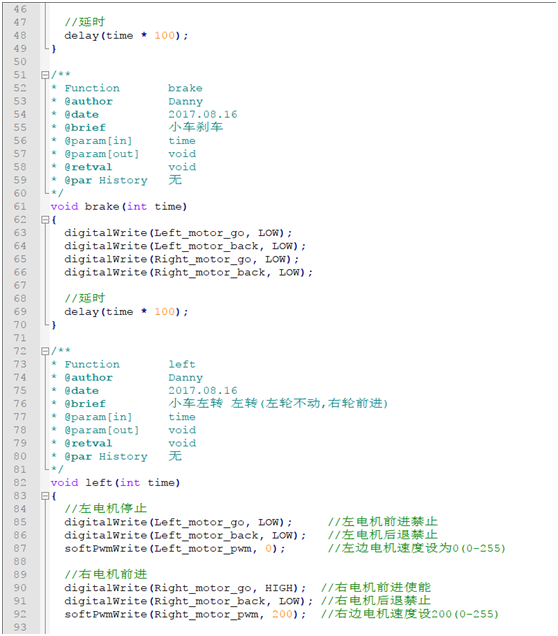This screenshot has height=636, width=558.
Task: Collapse comment block fold at line 72
Action: tap(45, 351)
